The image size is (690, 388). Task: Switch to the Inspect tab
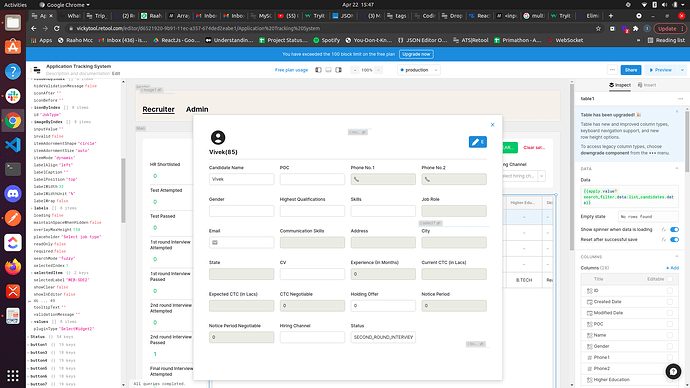(x=620, y=85)
